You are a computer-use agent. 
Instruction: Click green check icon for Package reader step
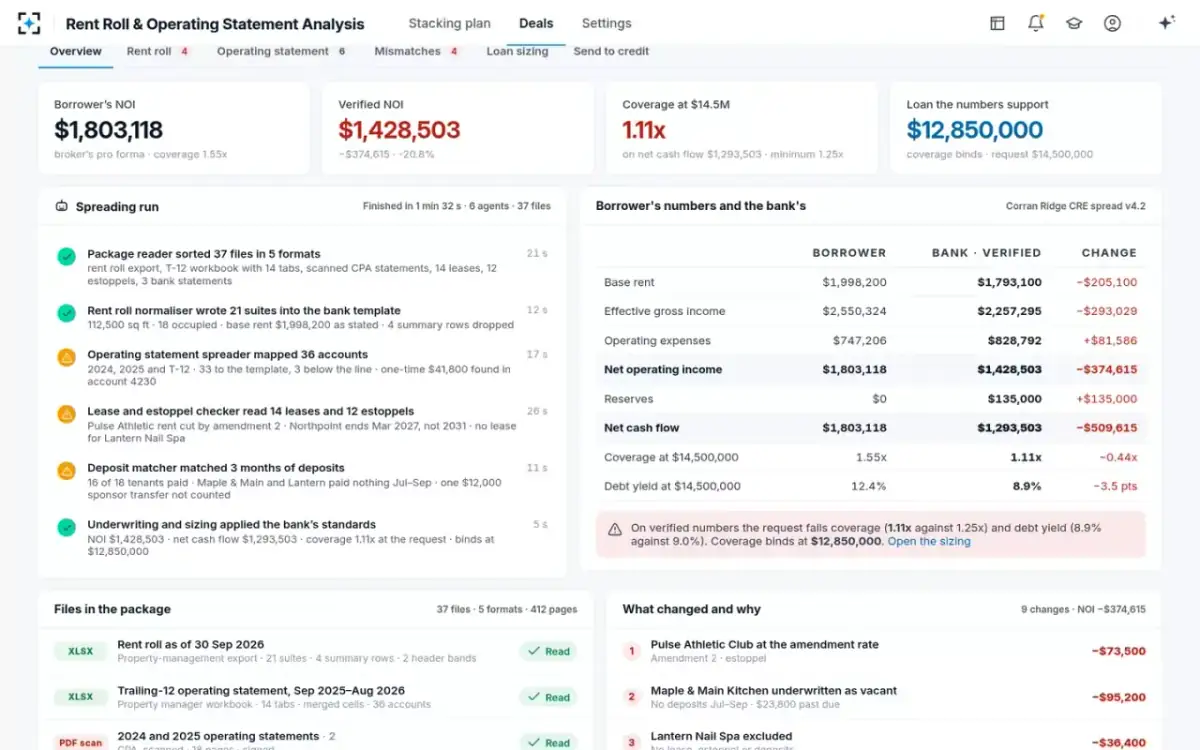pos(66,257)
